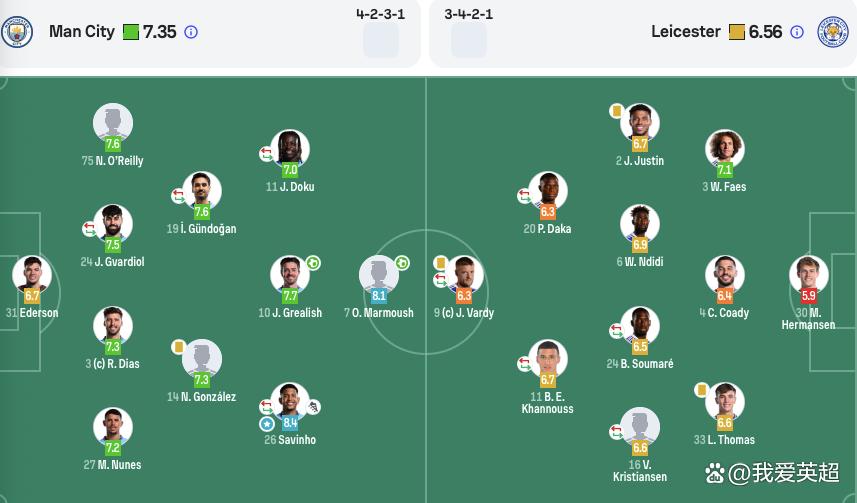Click the goal icon on J. Grealish
Image resolution: width=857 pixels, height=503 pixels.
[313, 263]
